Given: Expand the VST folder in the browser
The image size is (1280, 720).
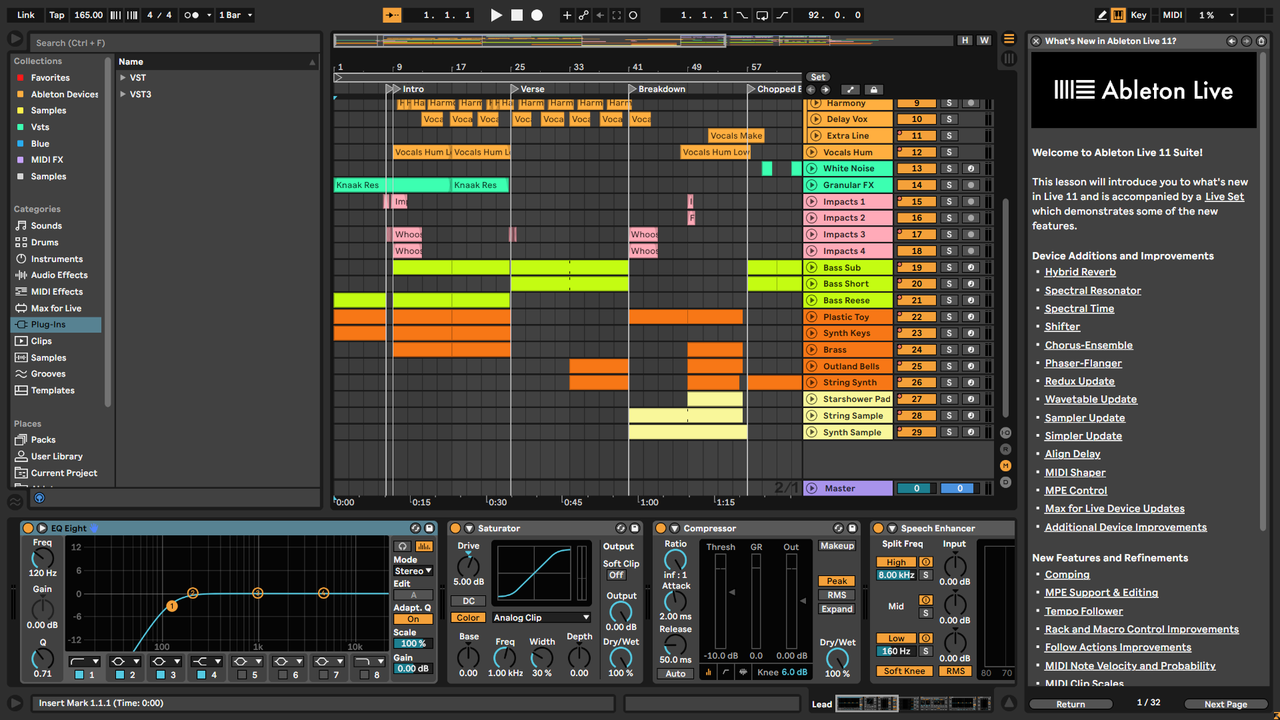Looking at the screenshot, I should (123, 78).
